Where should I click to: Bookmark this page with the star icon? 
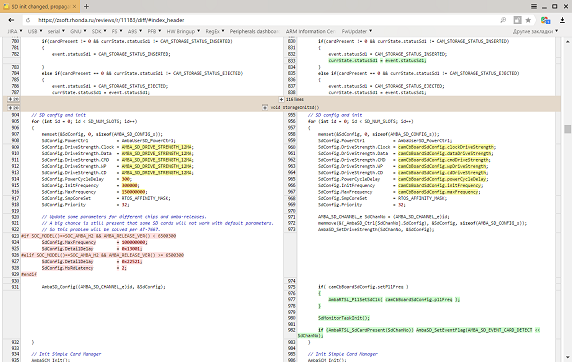(528, 20)
